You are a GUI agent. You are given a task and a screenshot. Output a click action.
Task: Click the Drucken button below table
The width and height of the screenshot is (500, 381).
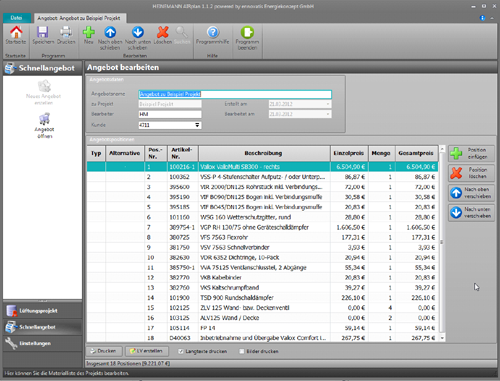[x=104, y=351]
